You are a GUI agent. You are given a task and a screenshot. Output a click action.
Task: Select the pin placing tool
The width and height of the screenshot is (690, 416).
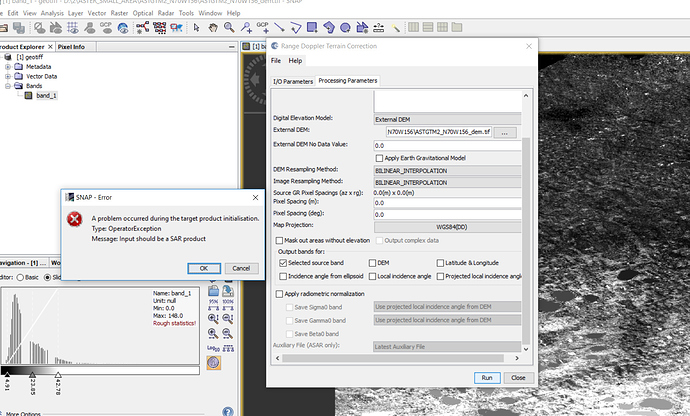click(x=246, y=28)
